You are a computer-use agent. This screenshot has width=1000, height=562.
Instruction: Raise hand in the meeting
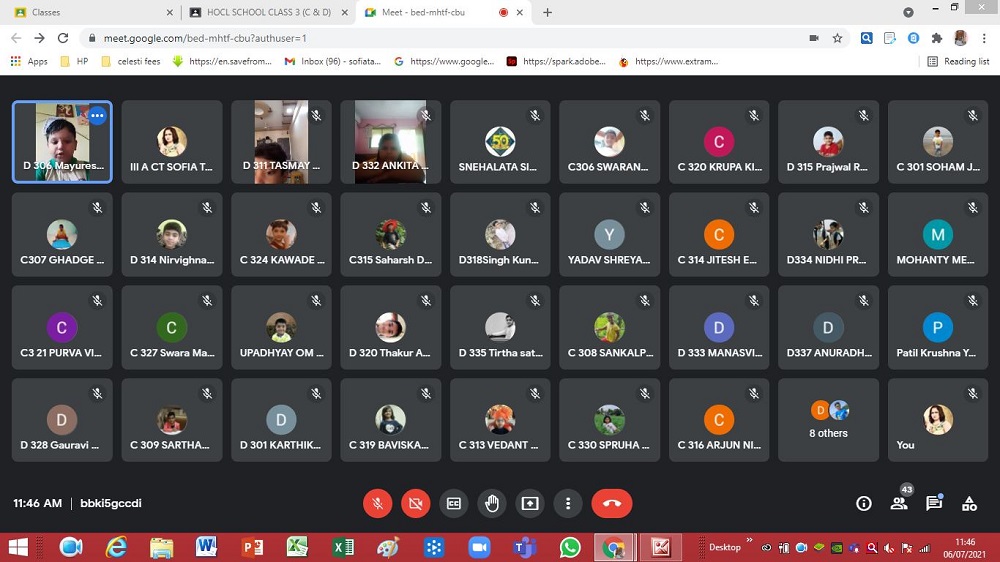point(492,504)
